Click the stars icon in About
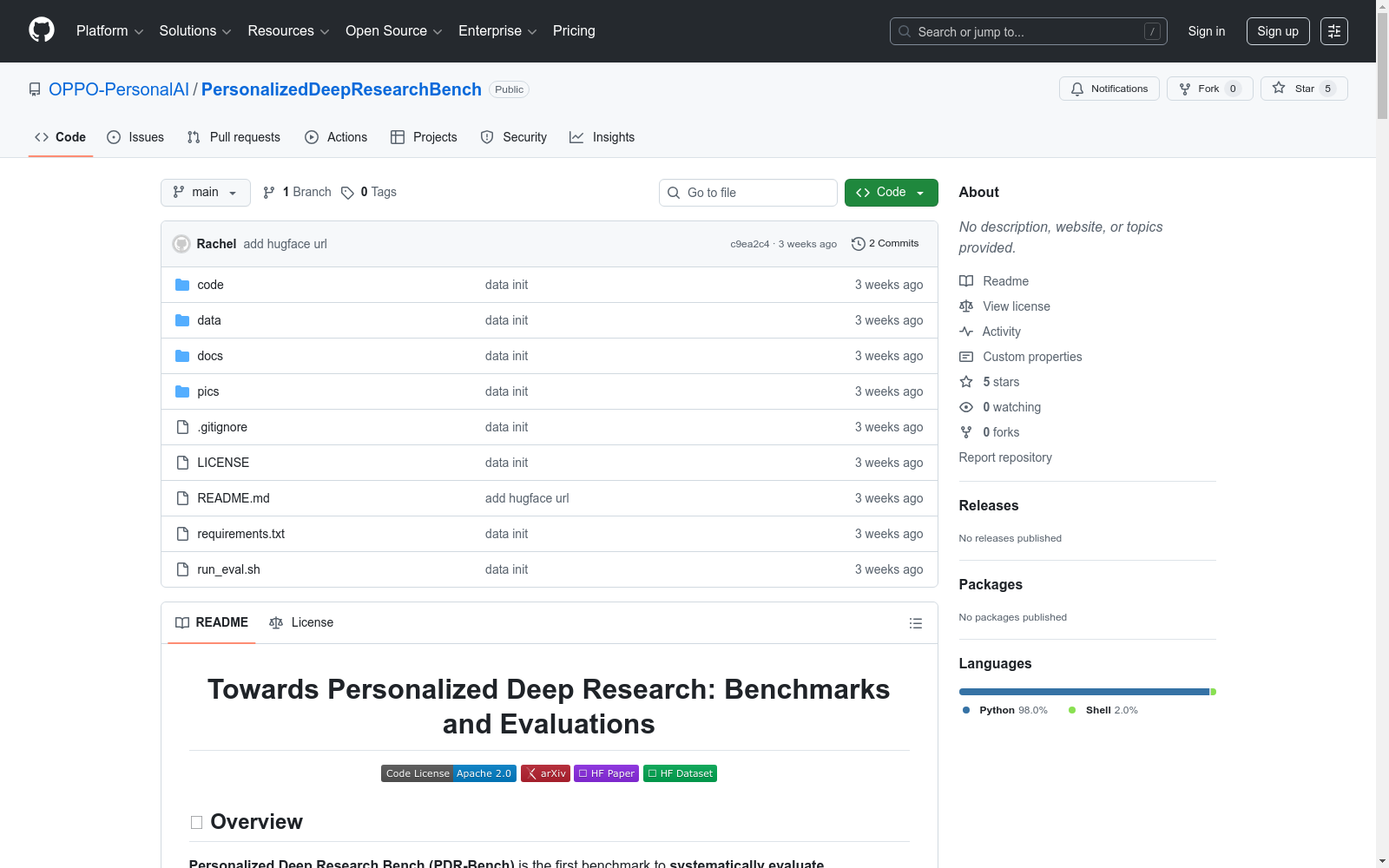Screen dimensions: 1389x868 (966, 382)
